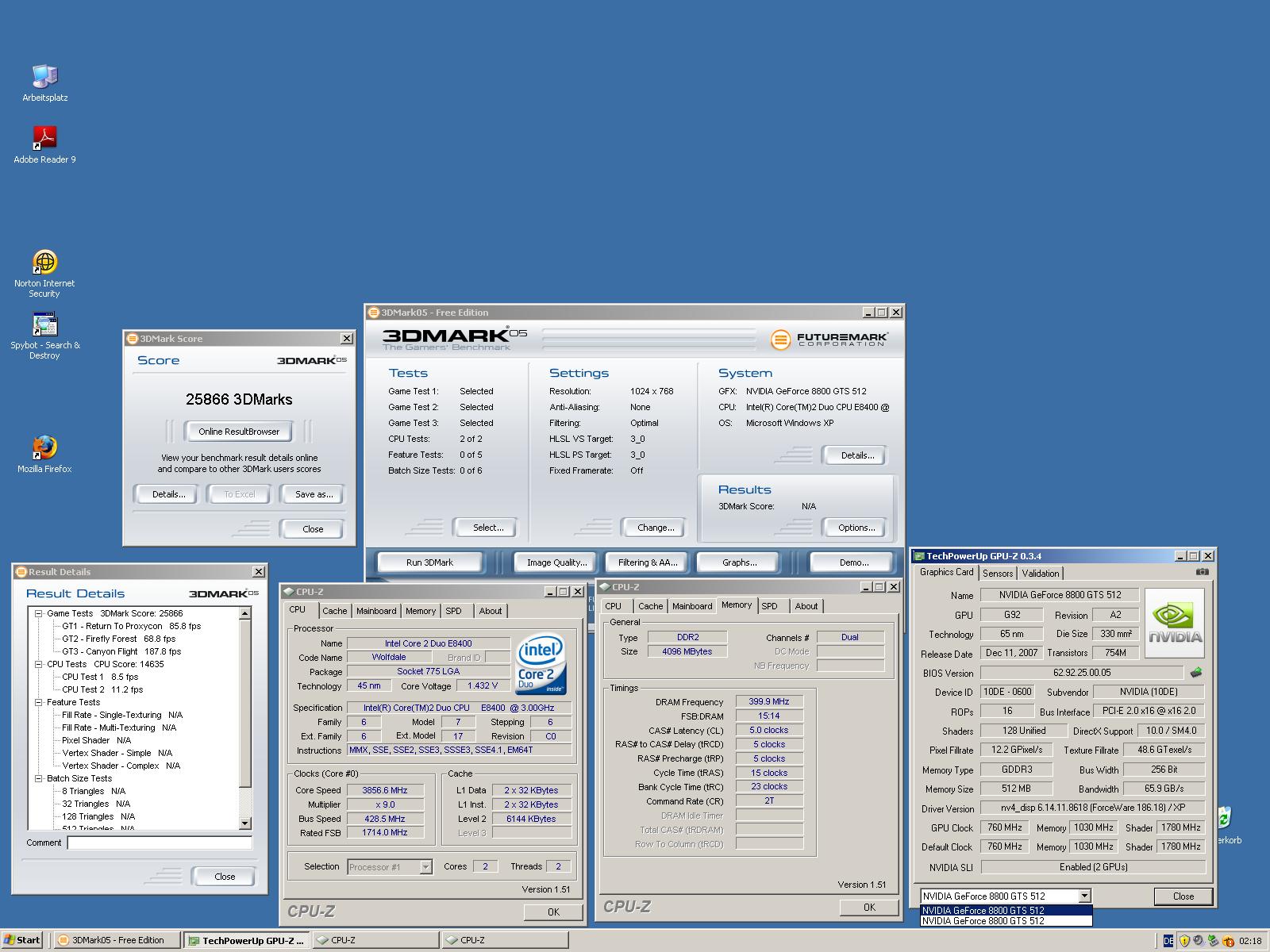Click Close button in GPU-Z window
Screen dimensions: 1270x952
click(1183, 896)
